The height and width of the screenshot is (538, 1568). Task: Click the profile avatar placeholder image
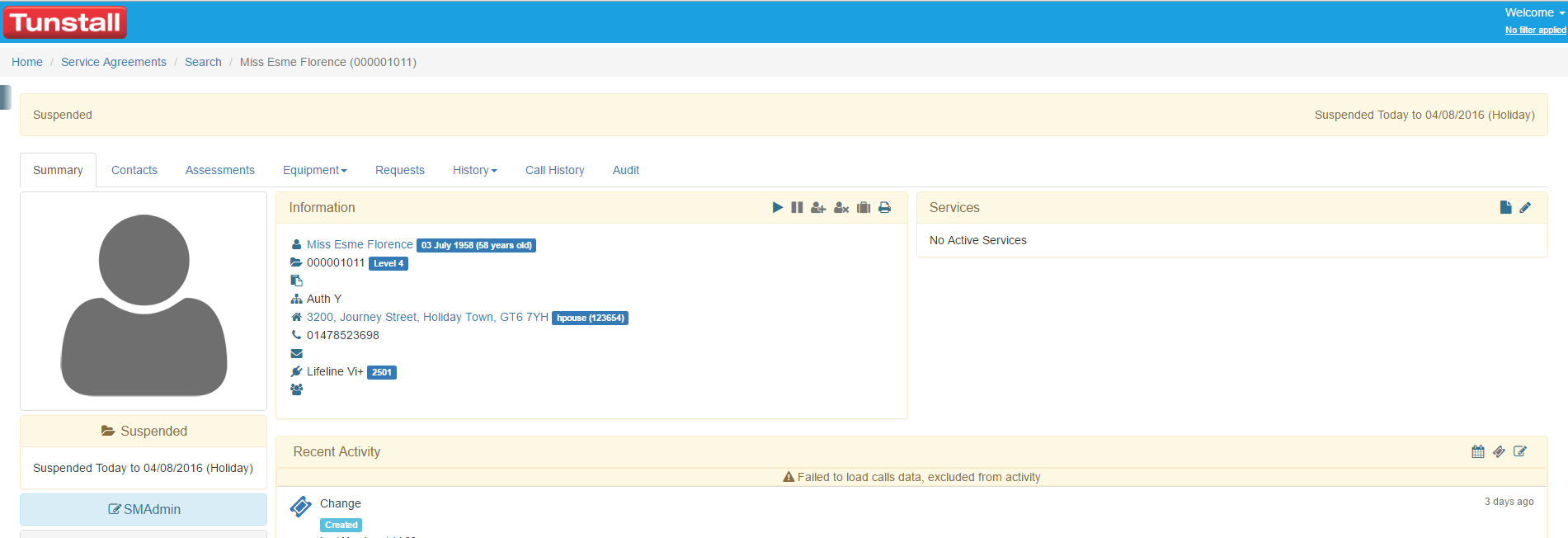pyautogui.click(x=144, y=302)
